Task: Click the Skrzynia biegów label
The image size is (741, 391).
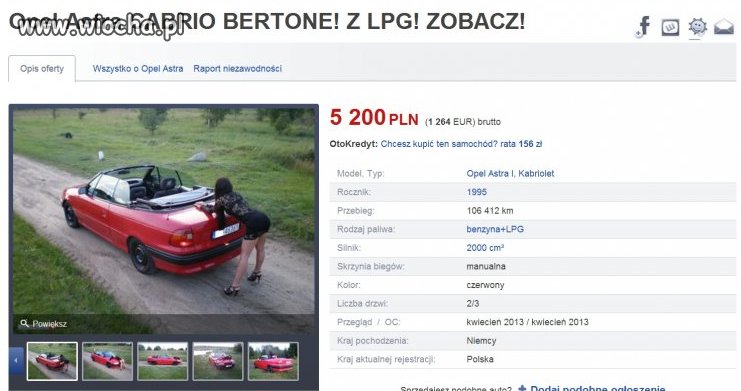Action: pos(370,266)
